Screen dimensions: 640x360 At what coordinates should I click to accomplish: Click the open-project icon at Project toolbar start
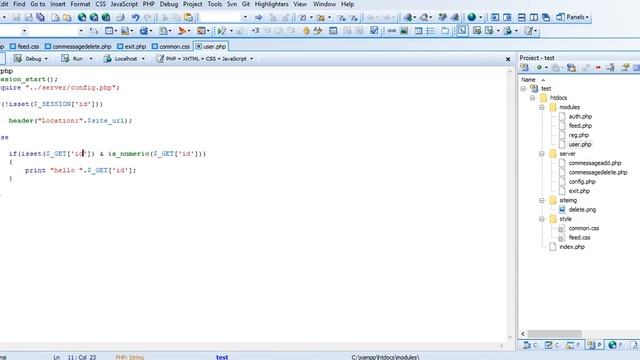[x=524, y=68]
